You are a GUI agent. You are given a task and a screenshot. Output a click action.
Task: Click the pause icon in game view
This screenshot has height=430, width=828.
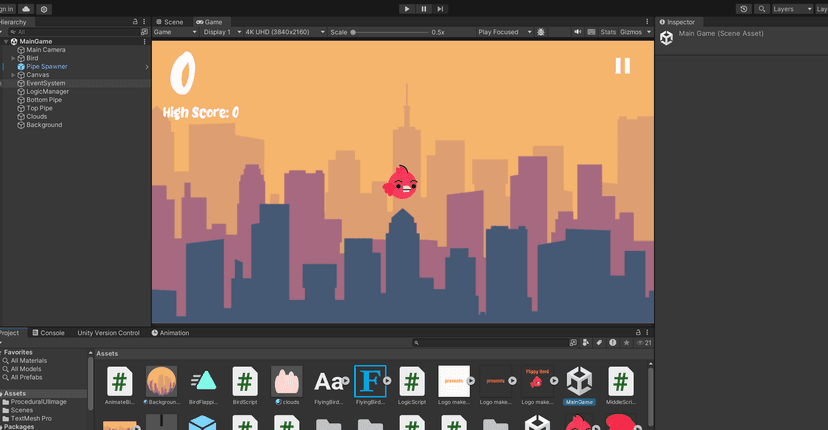point(622,66)
